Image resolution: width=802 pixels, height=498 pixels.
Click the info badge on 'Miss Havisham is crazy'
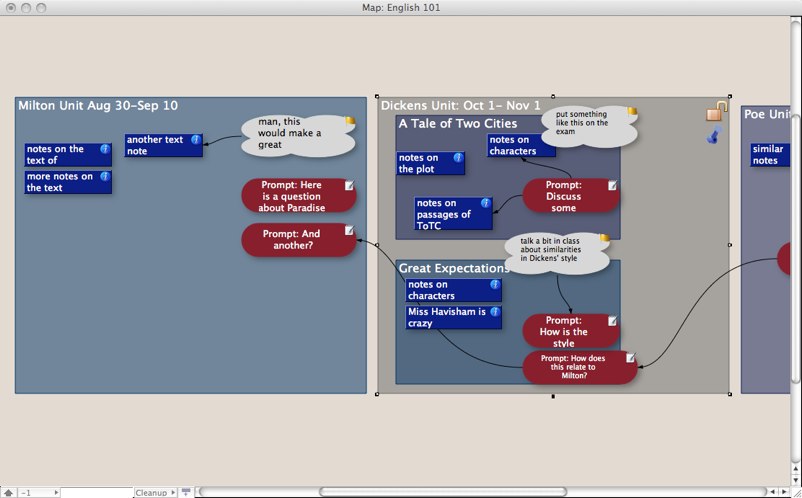point(495,311)
